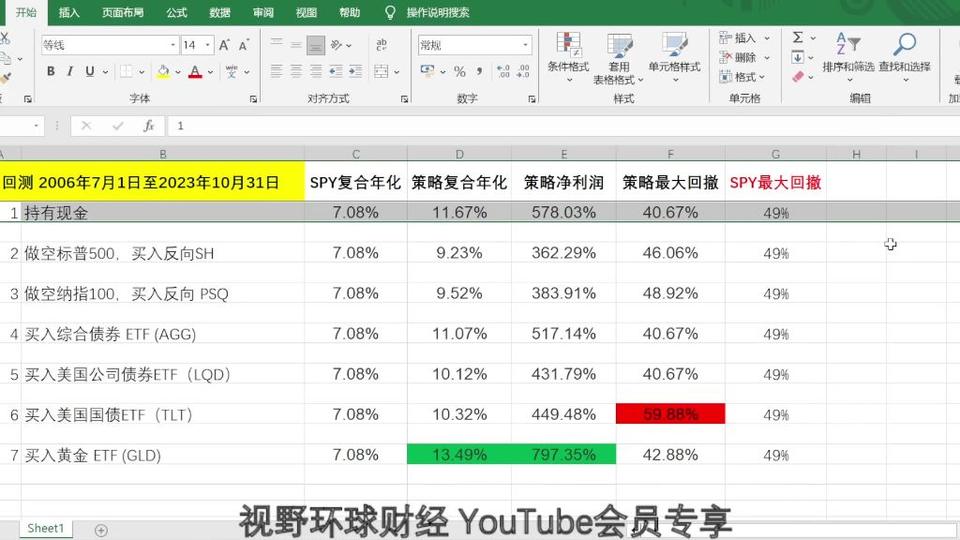Open 排序和筛选 sort and filter
Image resolution: width=960 pixels, height=540 pixels.
click(848, 58)
